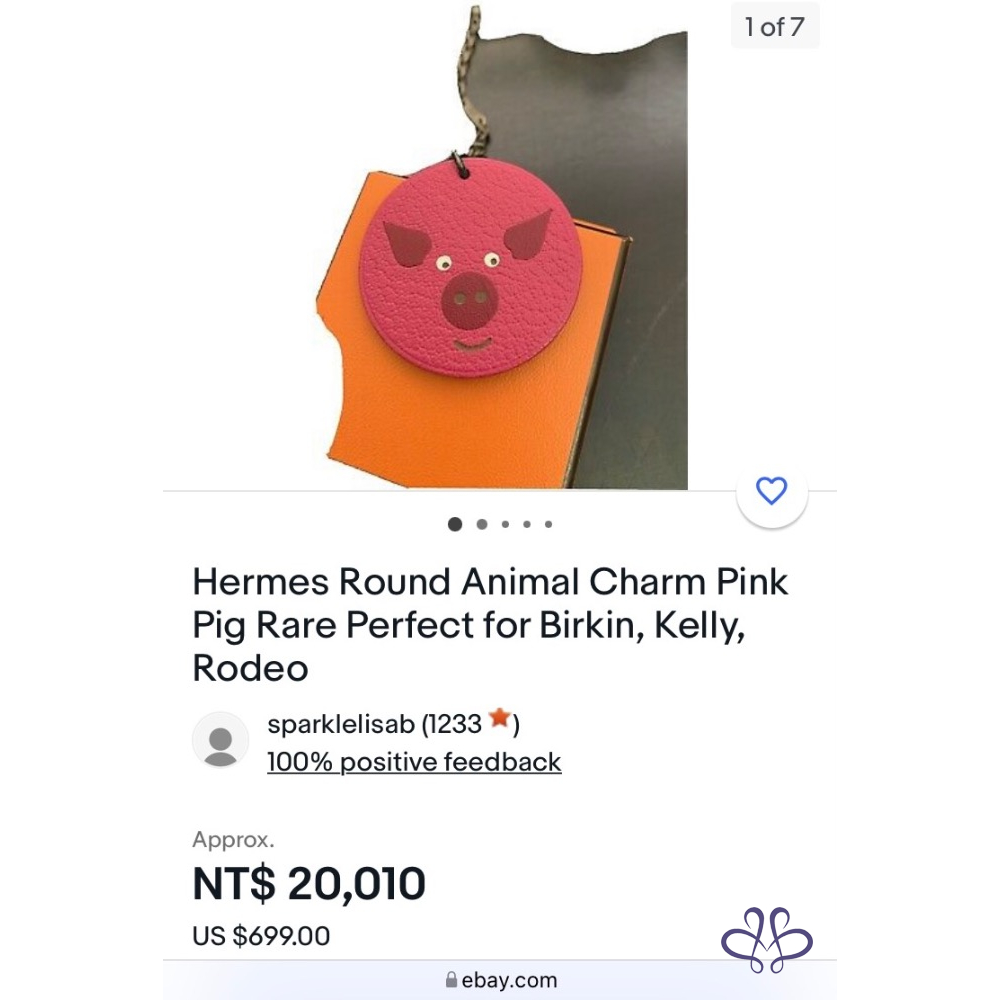Click the seller's gray avatar icon
The image size is (1000, 1000).
pos(220,740)
